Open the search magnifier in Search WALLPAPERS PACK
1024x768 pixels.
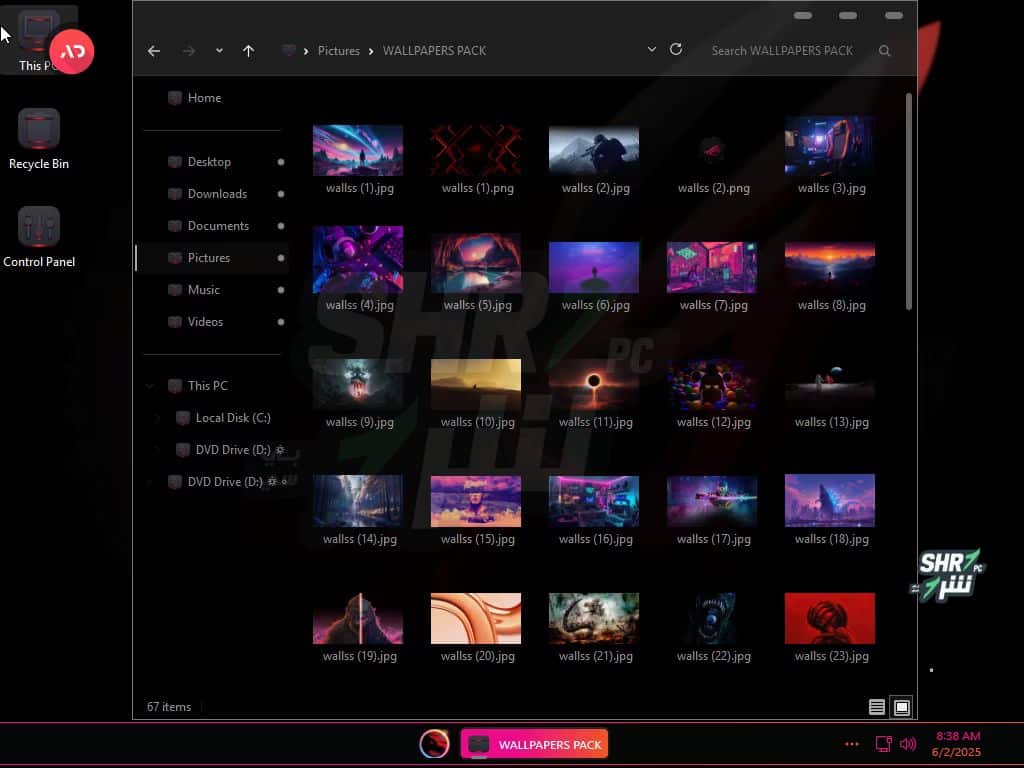coord(885,50)
